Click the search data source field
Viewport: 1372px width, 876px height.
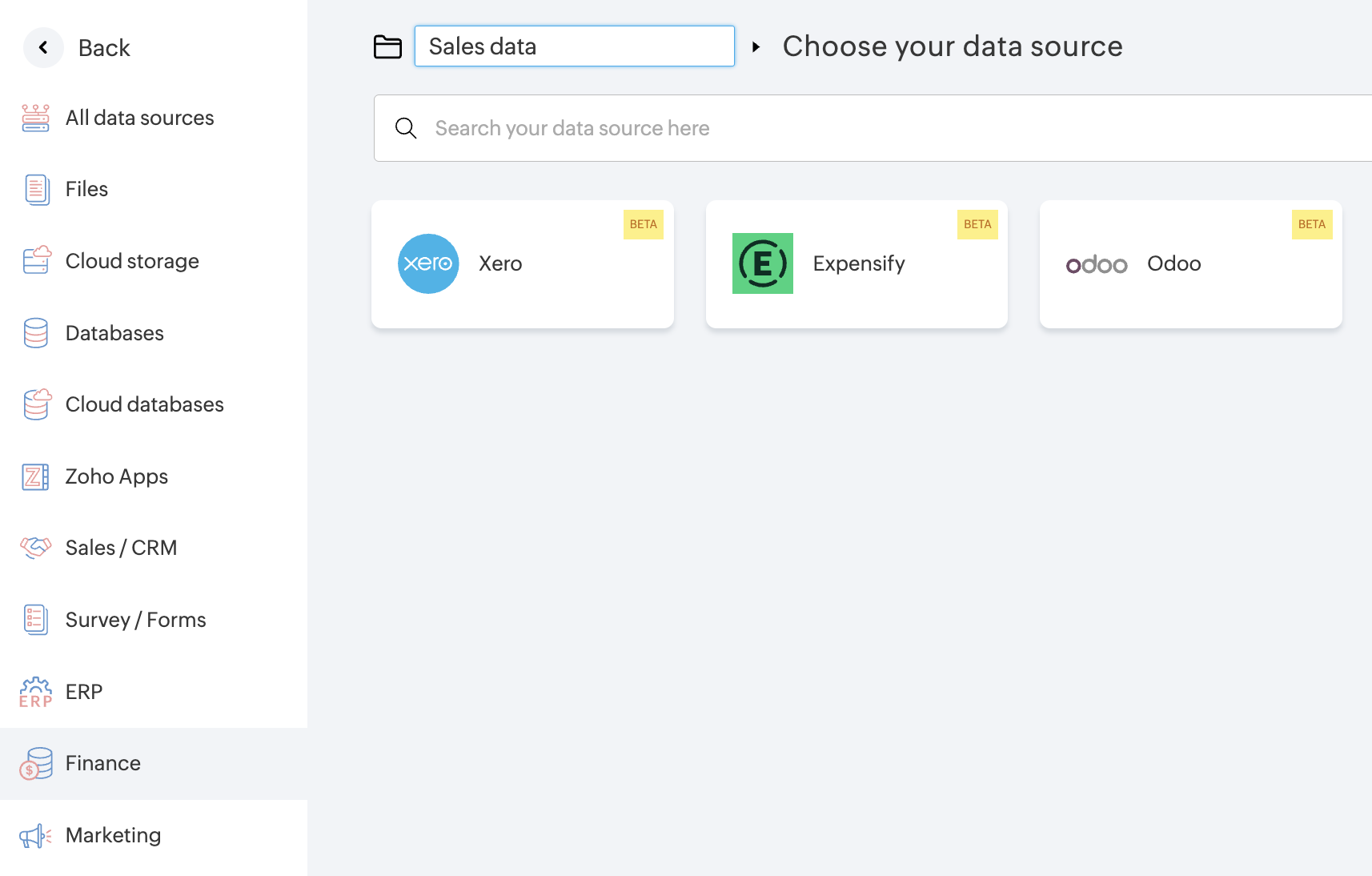tap(881, 128)
